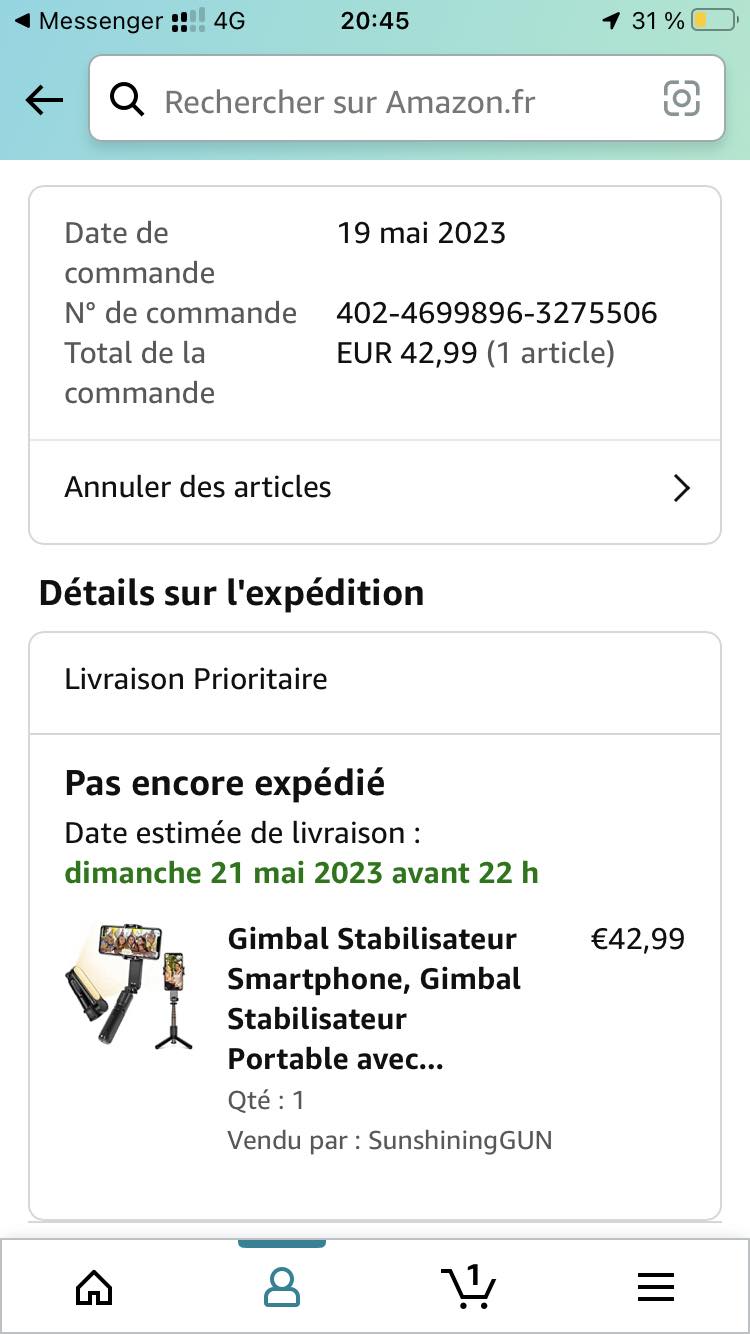Tap the order number 402-4699896-3275506

tap(497, 313)
